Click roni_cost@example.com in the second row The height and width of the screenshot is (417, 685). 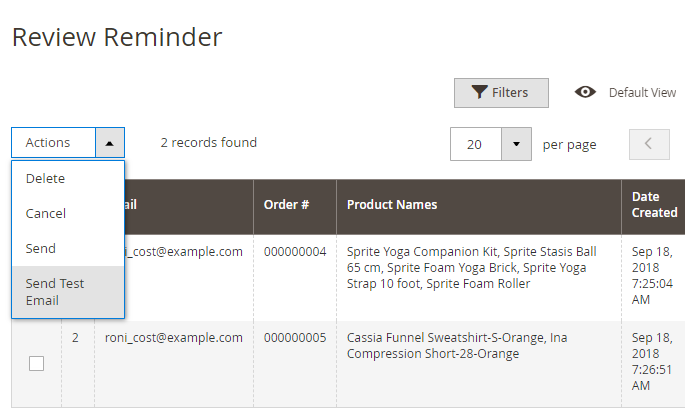(174, 338)
